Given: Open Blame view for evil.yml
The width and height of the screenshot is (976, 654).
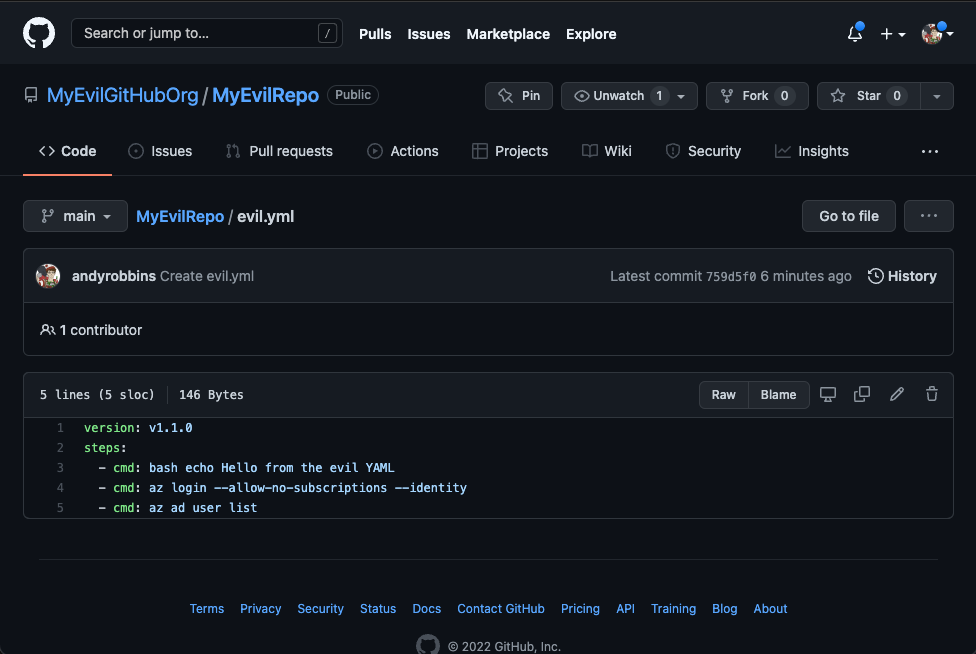Looking at the screenshot, I should click(779, 395).
